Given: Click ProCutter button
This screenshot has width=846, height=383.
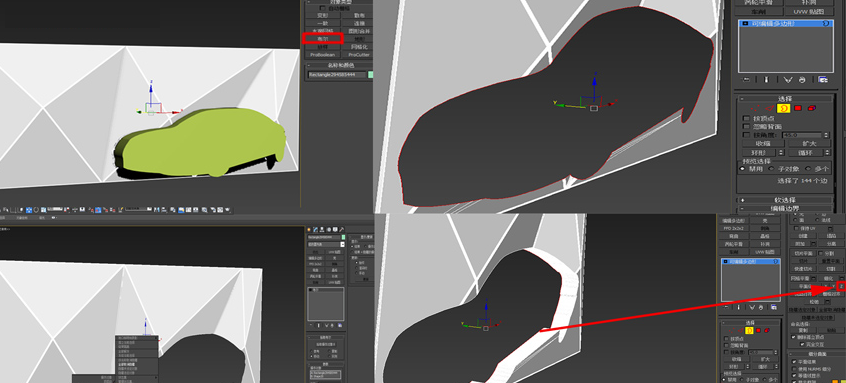Looking at the screenshot, I should (359, 54).
